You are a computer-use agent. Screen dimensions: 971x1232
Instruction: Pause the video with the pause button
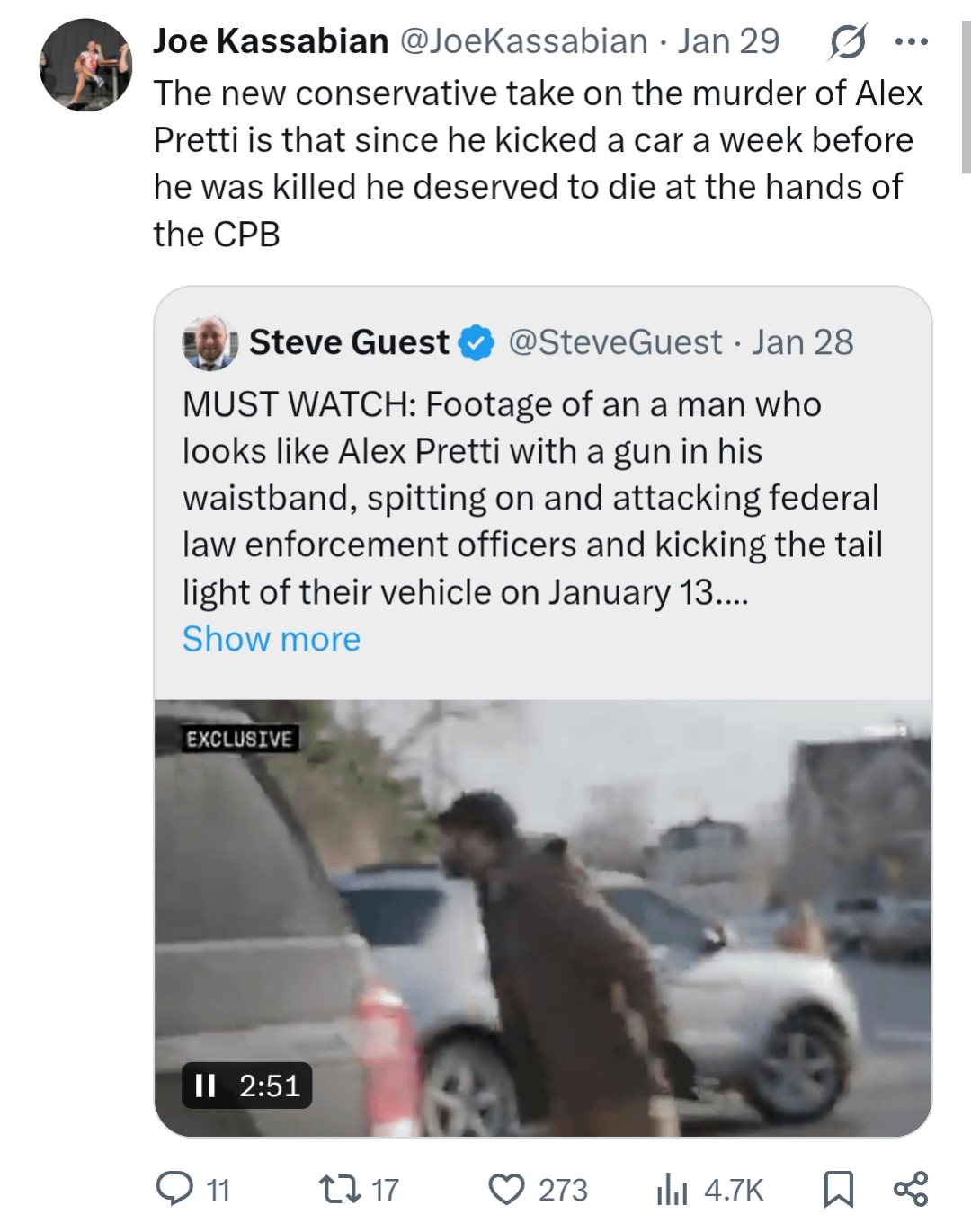(x=206, y=1086)
